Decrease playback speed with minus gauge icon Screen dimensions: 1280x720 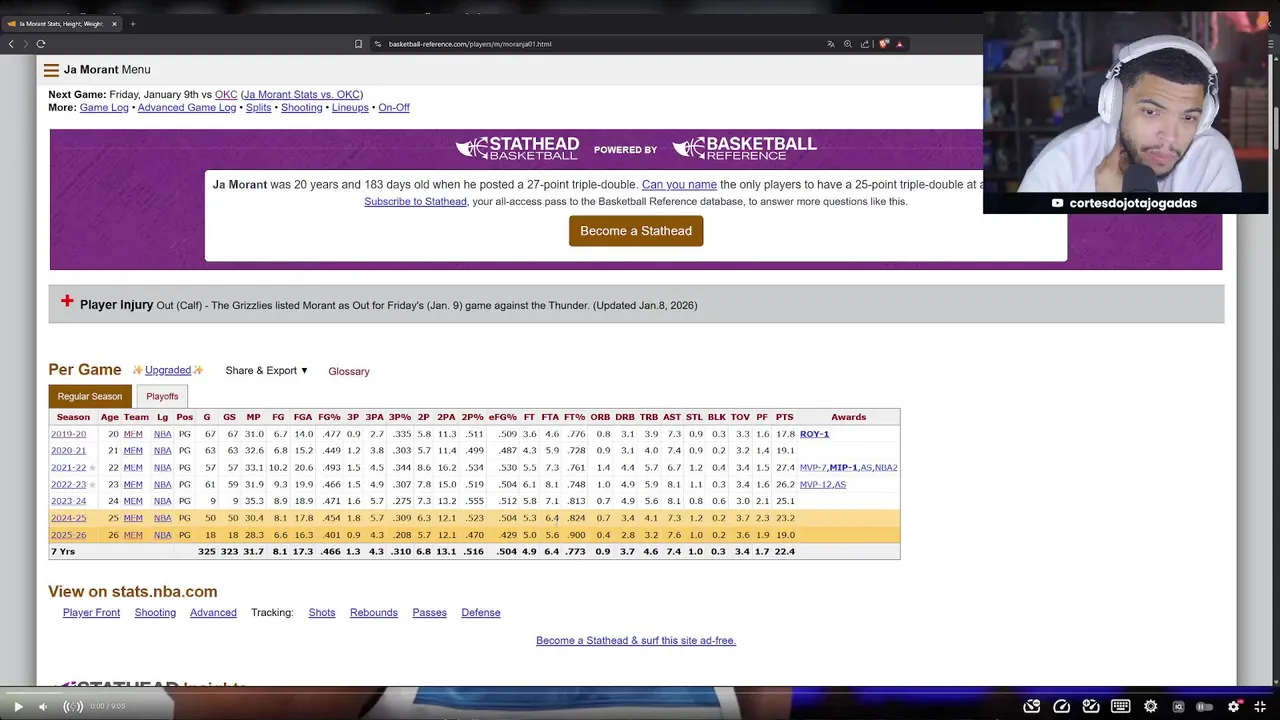(1032, 707)
